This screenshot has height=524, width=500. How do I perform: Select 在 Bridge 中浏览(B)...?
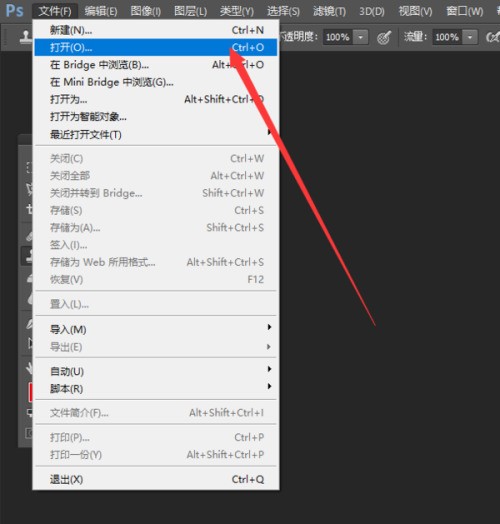tap(156, 64)
